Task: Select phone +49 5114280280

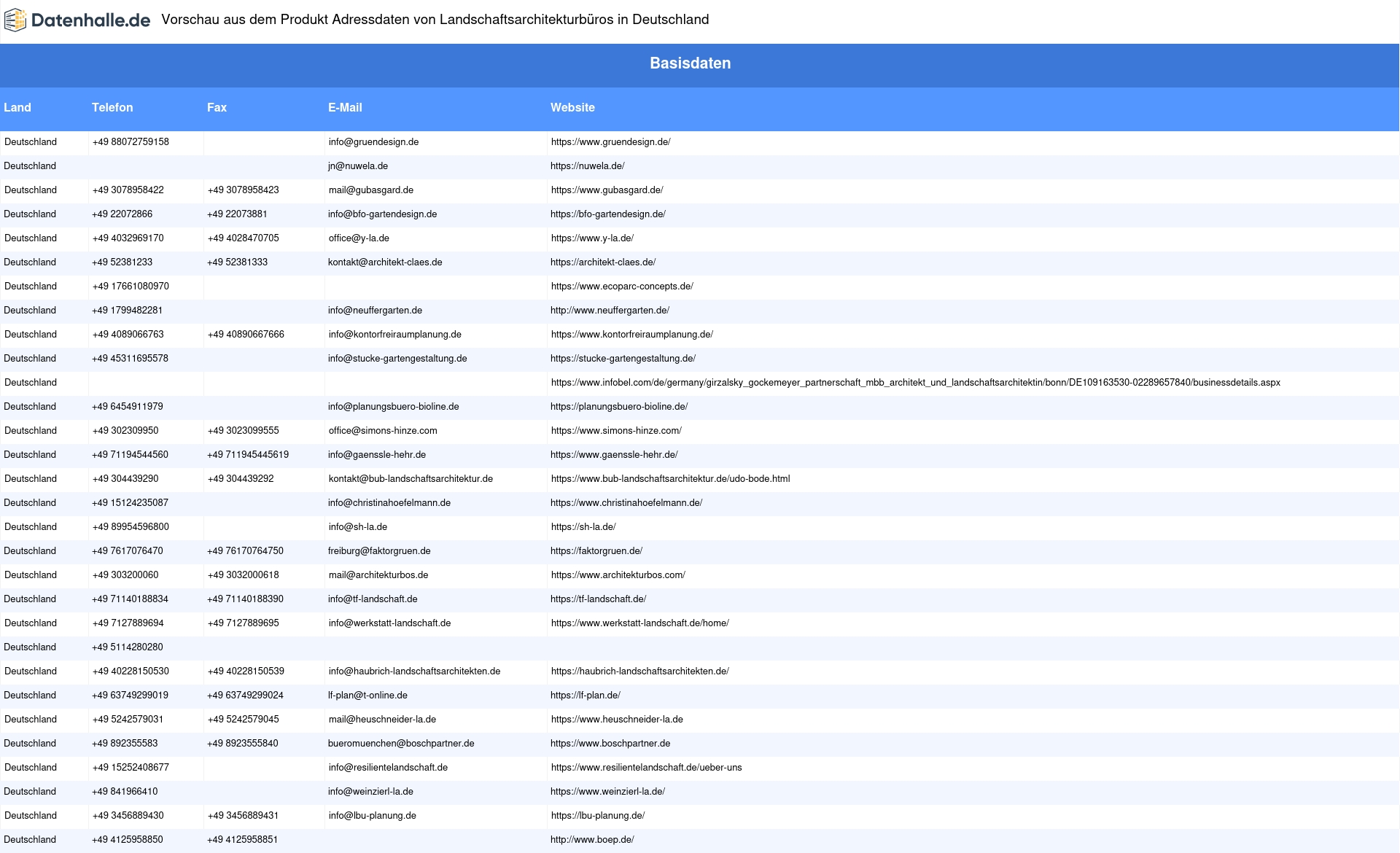Action: (x=128, y=647)
